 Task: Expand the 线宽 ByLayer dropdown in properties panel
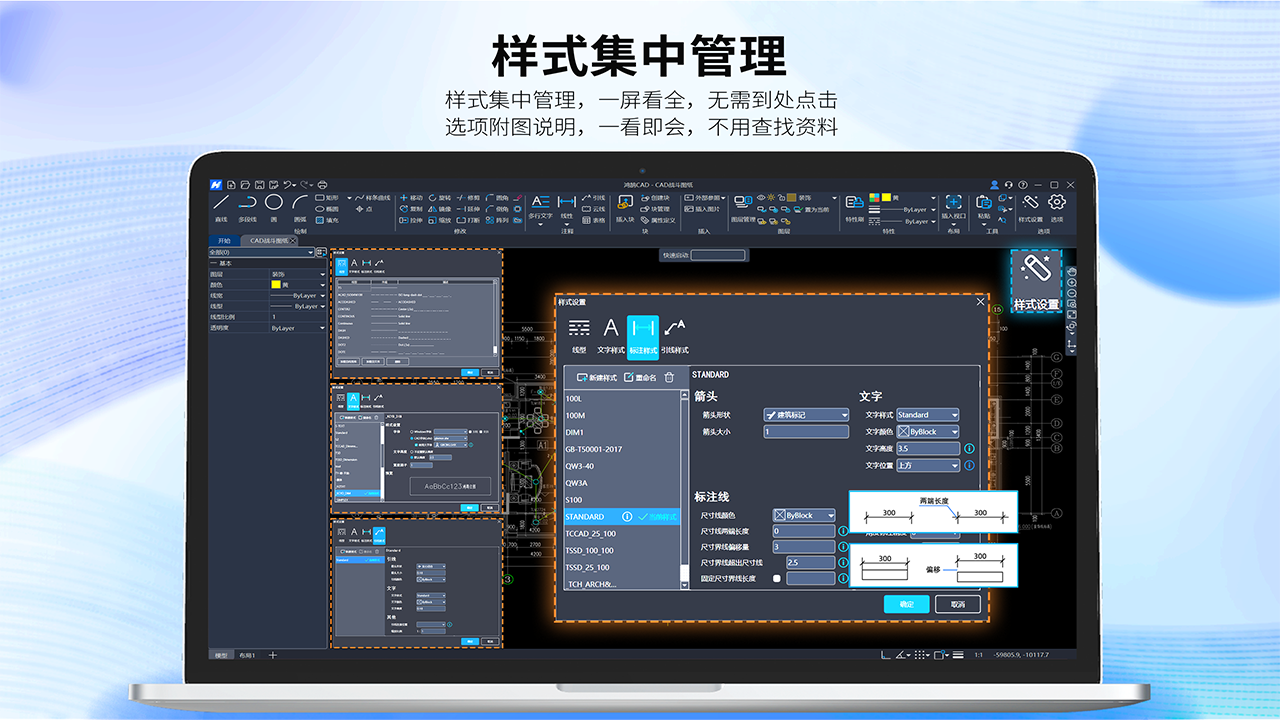322,296
